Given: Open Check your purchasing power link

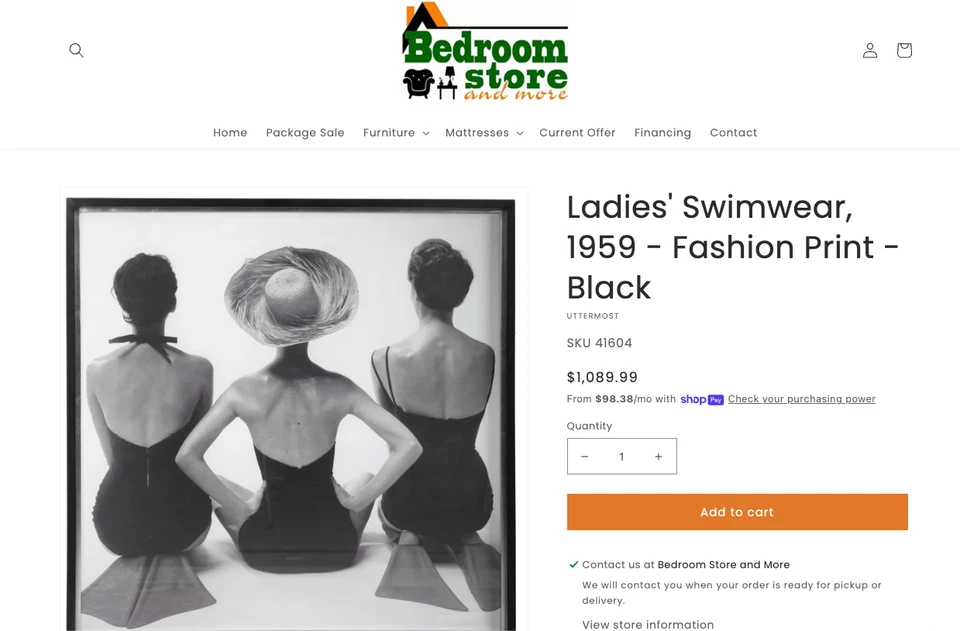Looking at the screenshot, I should point(801,399).
